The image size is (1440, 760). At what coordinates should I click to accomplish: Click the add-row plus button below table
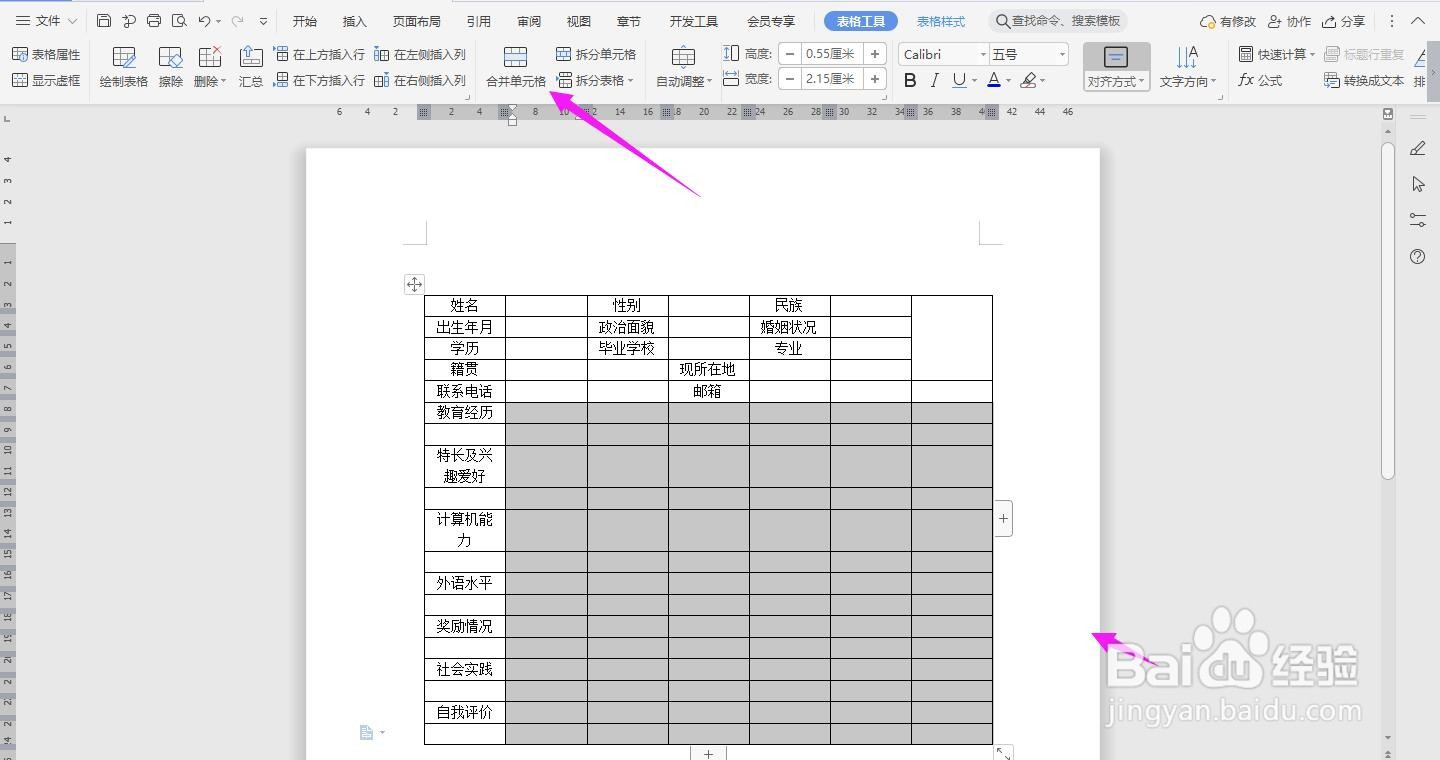tap(708, 753)
